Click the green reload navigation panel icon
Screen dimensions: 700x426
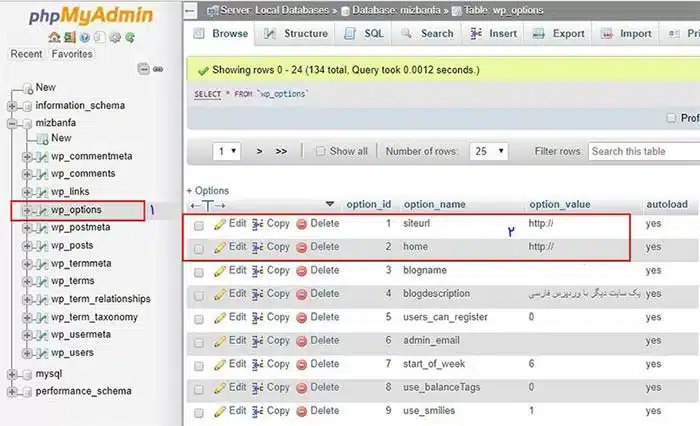[131, 38]
